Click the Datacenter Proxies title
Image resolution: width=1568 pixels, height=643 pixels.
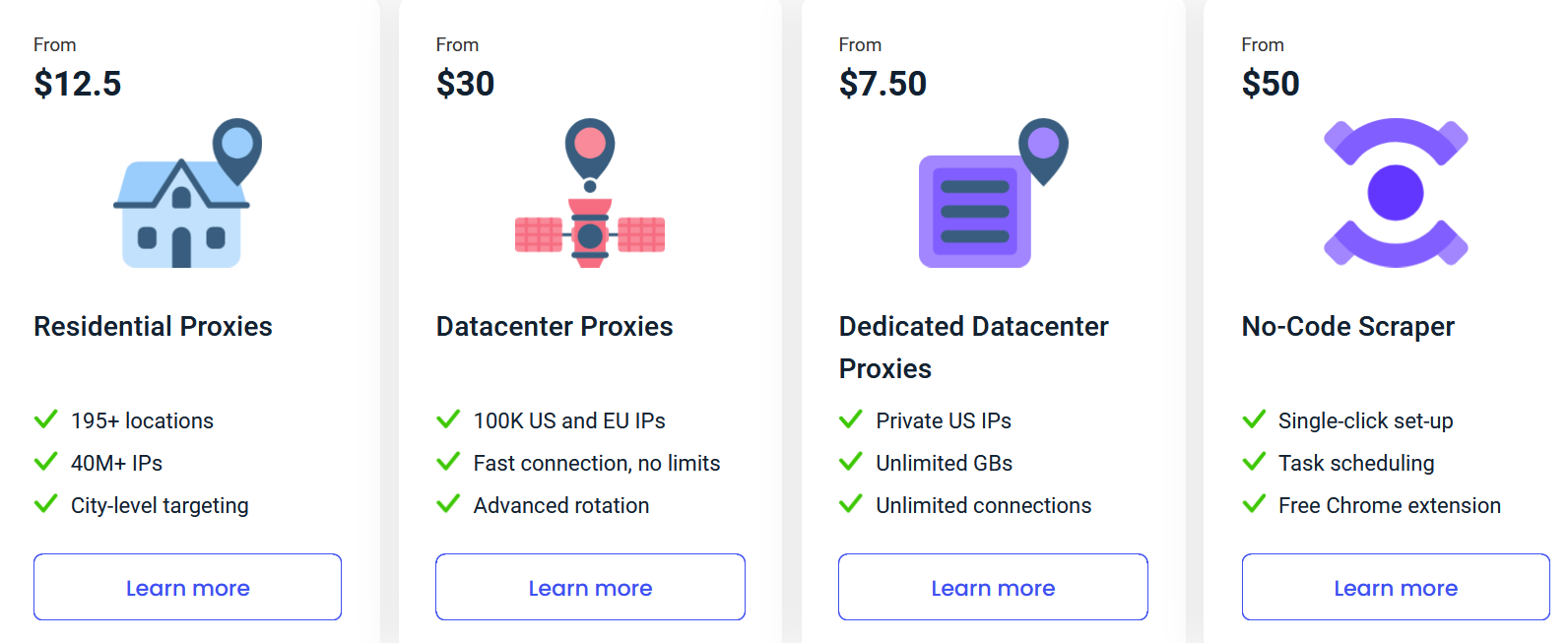point(555,326)
